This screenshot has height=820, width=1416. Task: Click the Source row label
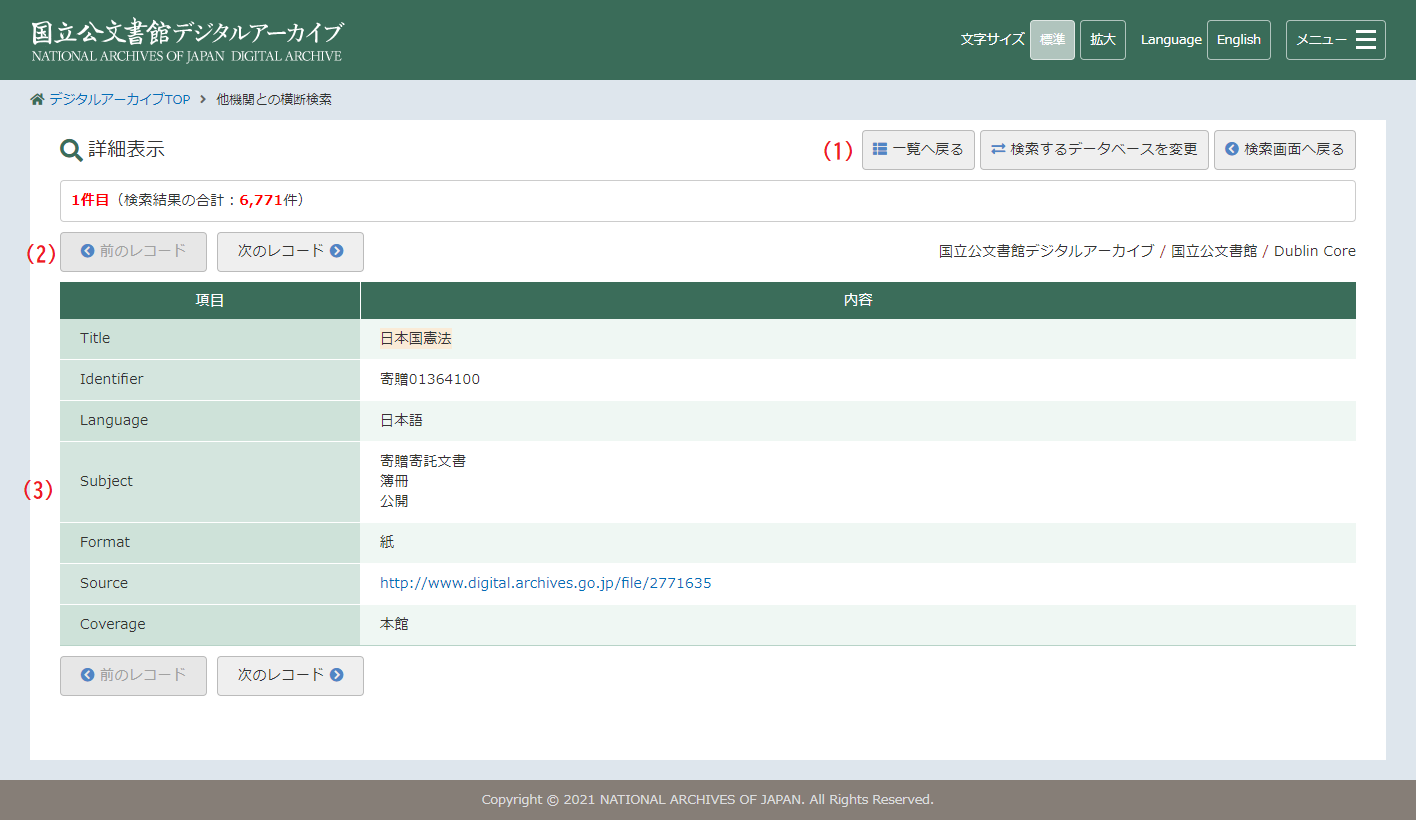(104, 583)
